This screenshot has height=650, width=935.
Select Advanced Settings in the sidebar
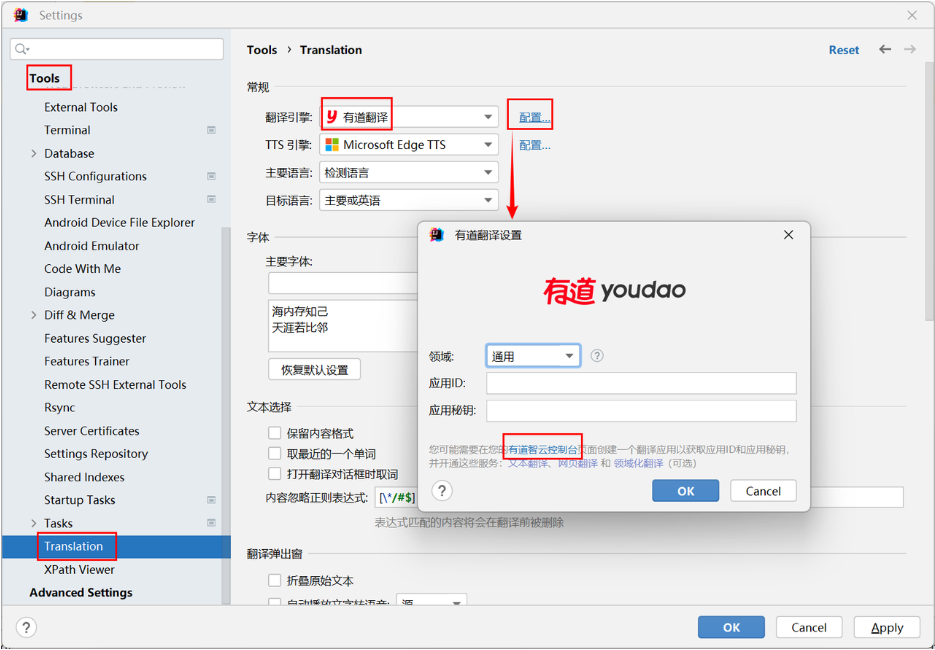coord(81,593)
